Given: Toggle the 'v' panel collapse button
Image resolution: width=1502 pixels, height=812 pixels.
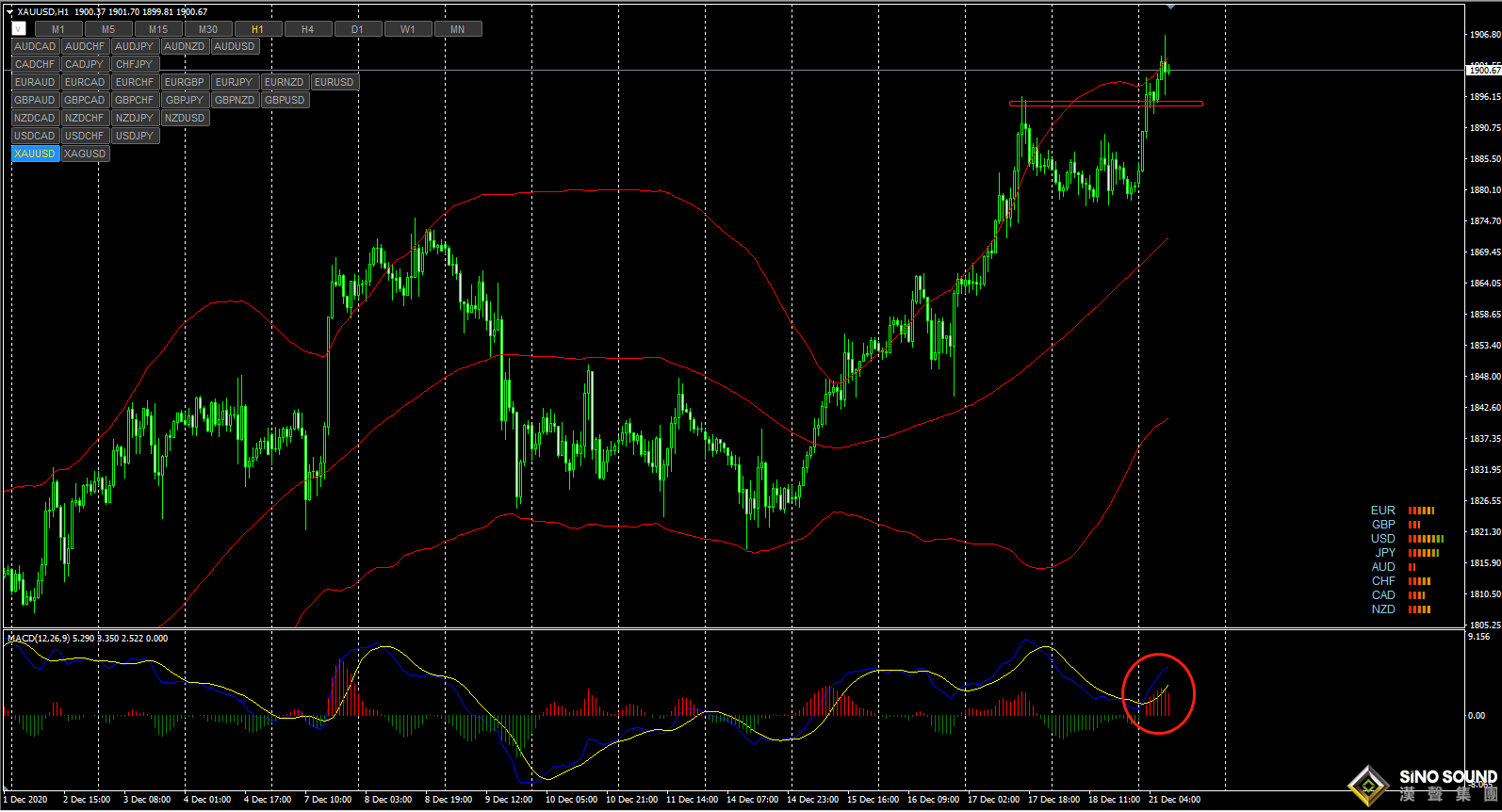Looking at the screenshot, I should point(19,29).
